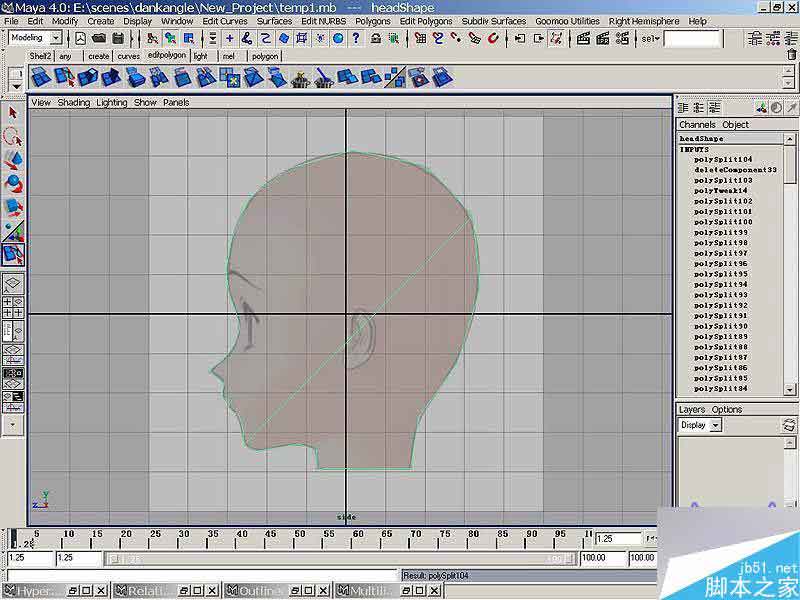Click the Outliner button on the taskbar
The width and height of the screenshot is (800, 600).
[258, 590]
